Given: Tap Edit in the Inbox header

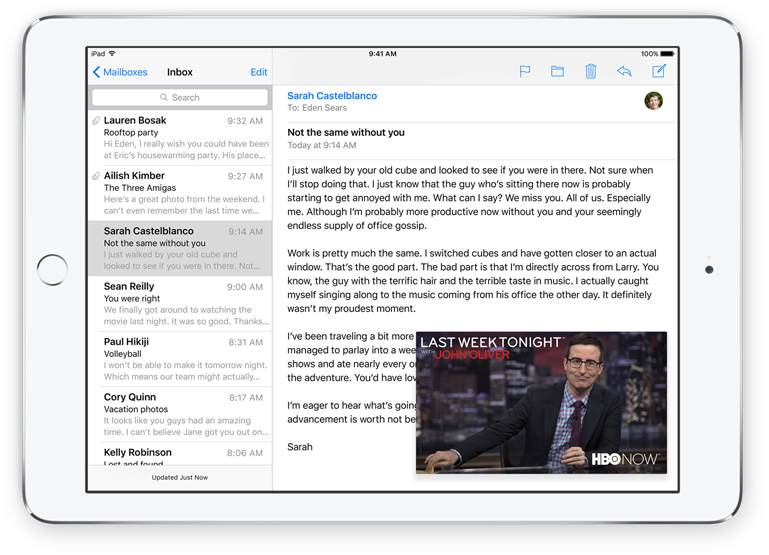Looking at the screenshot, I should [259, 72].
